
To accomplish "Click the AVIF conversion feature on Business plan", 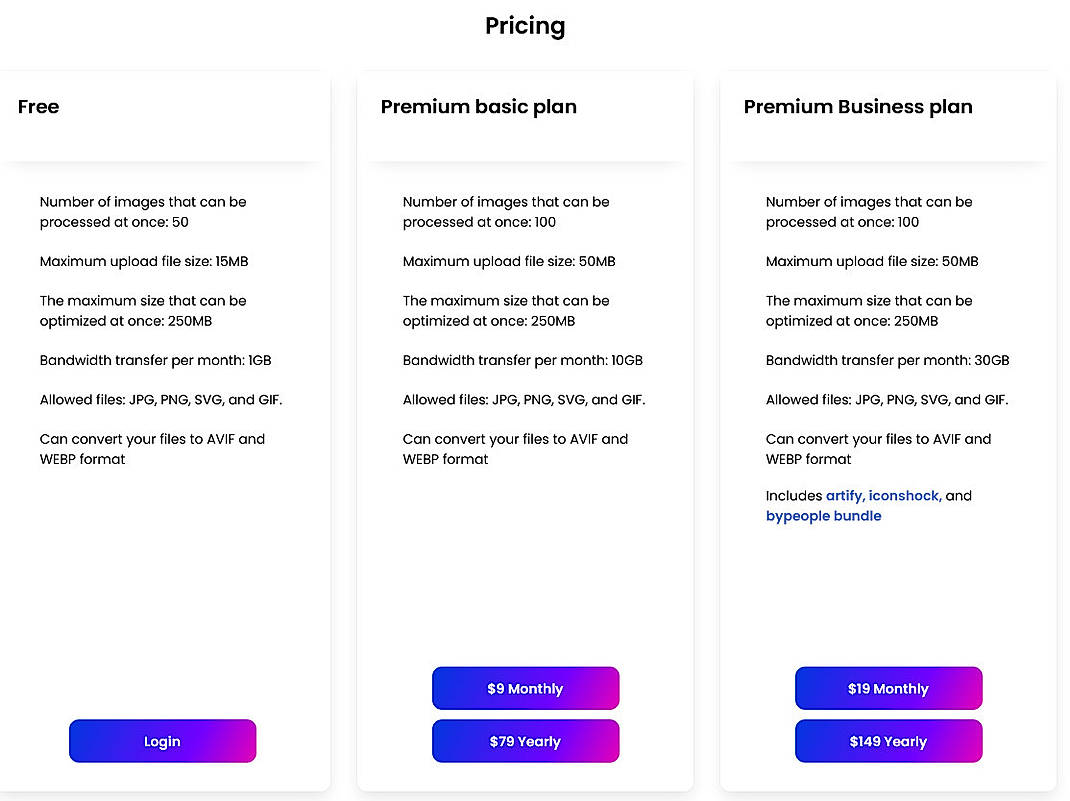I will pos(878,448).
